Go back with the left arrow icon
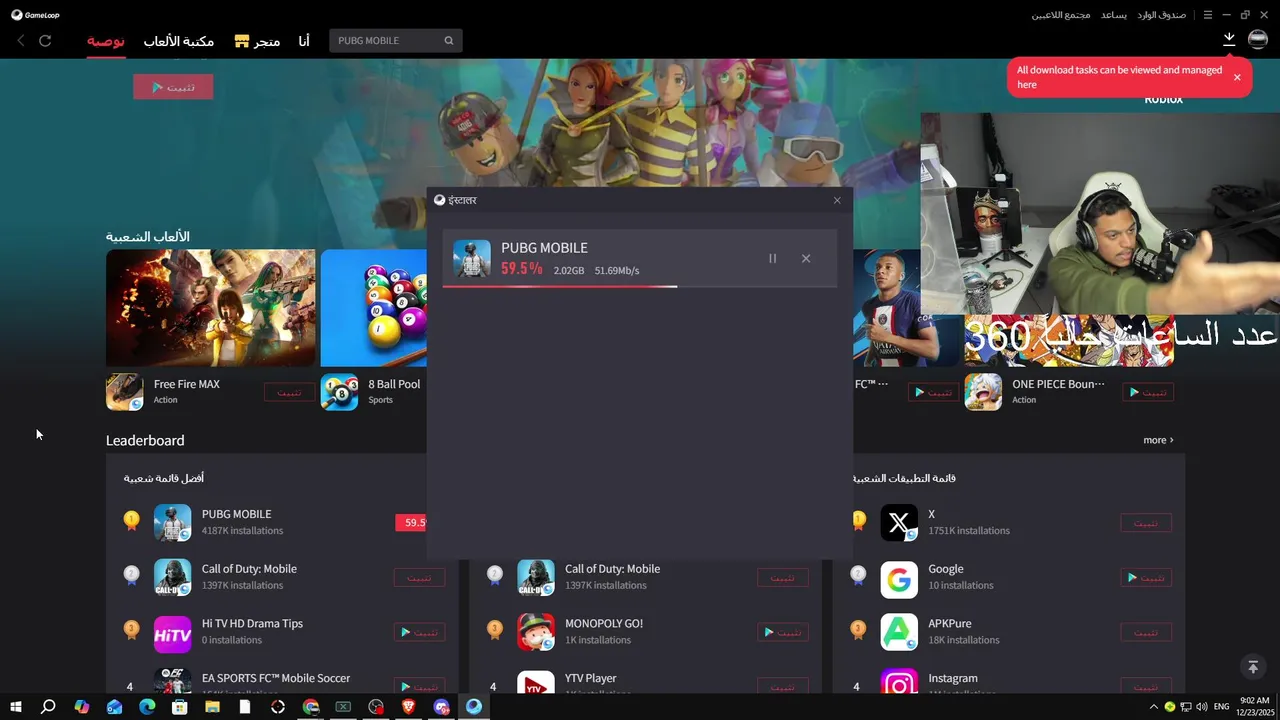 click(x=20, y=40)
